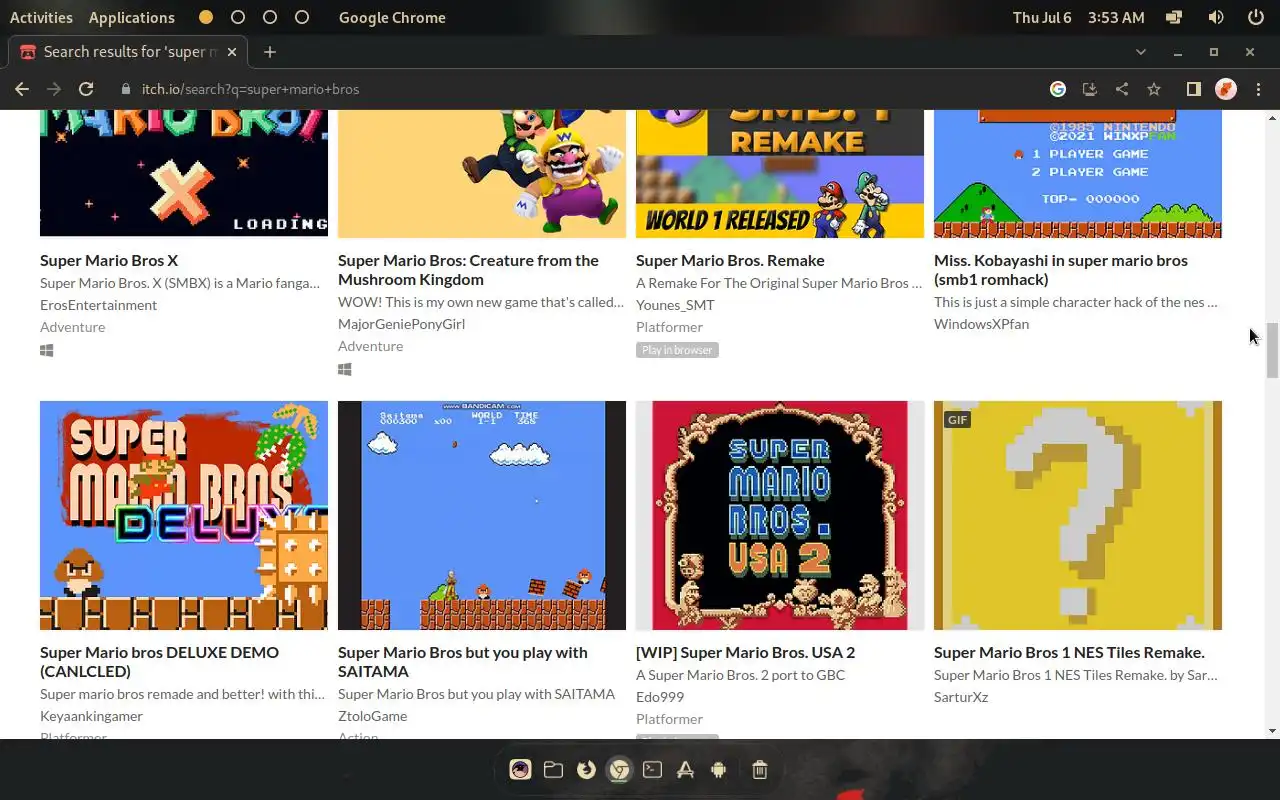1280x800 pixels.
Task: Open Miss. Kobayashi in super mario bros title
Action: [x=1061, y=270]
